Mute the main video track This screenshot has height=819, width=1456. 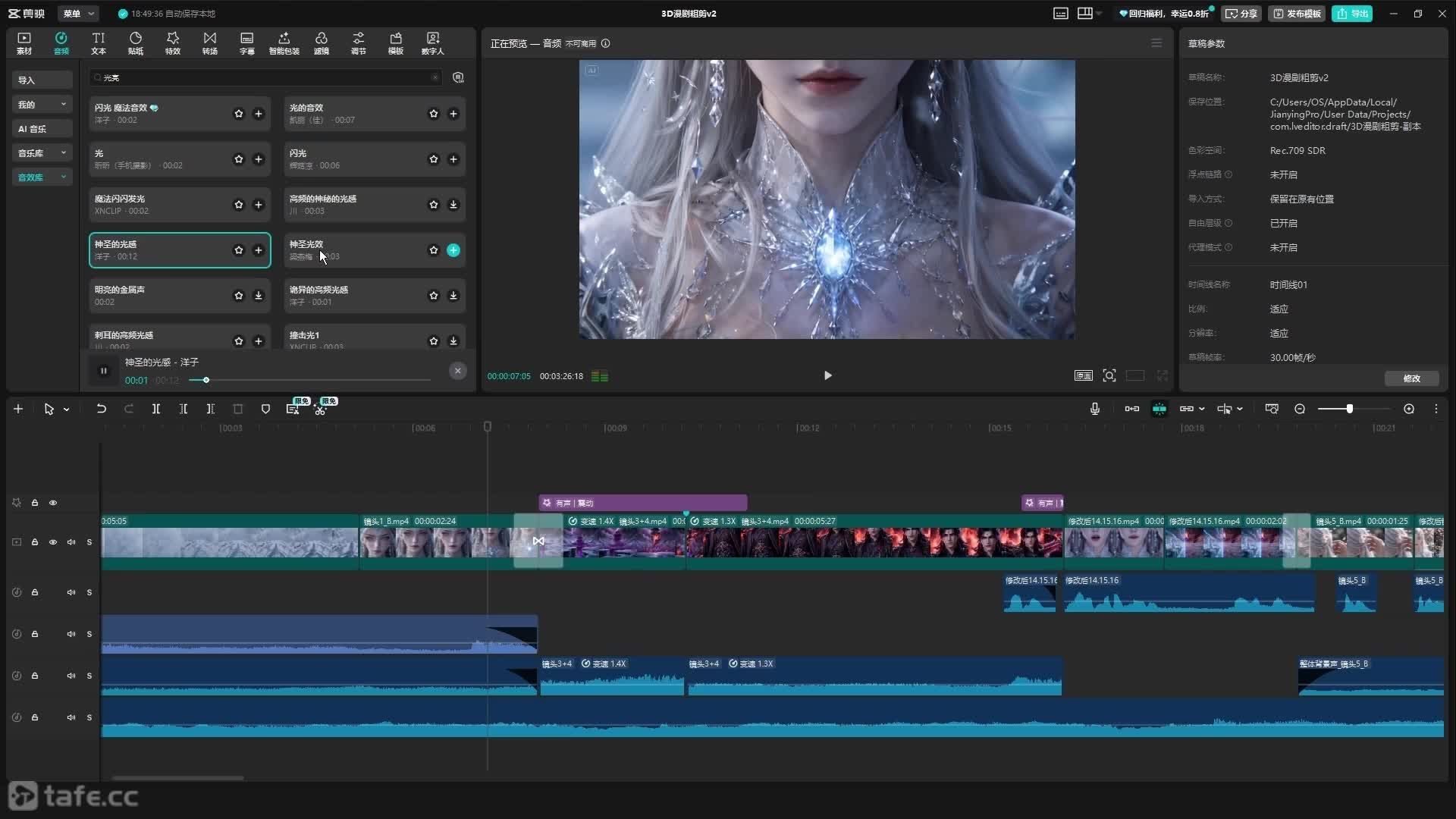pos(71,542)
